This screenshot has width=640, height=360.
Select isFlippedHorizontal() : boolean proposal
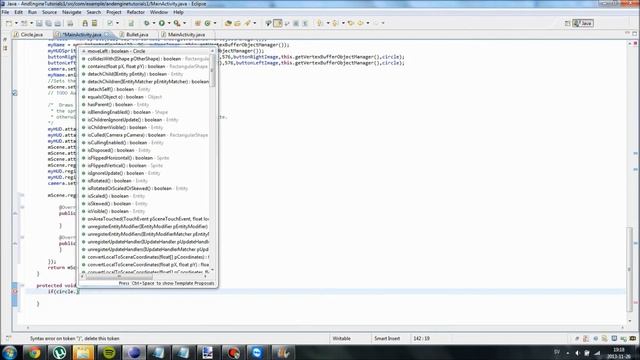pyautogui.click(x=144, y=158)
